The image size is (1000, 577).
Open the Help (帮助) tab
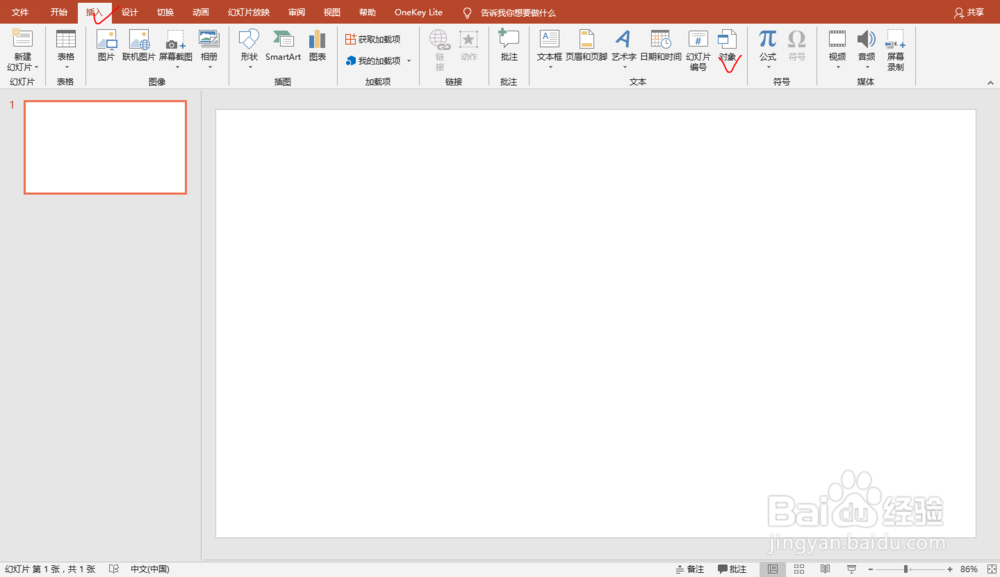[367, 12]
